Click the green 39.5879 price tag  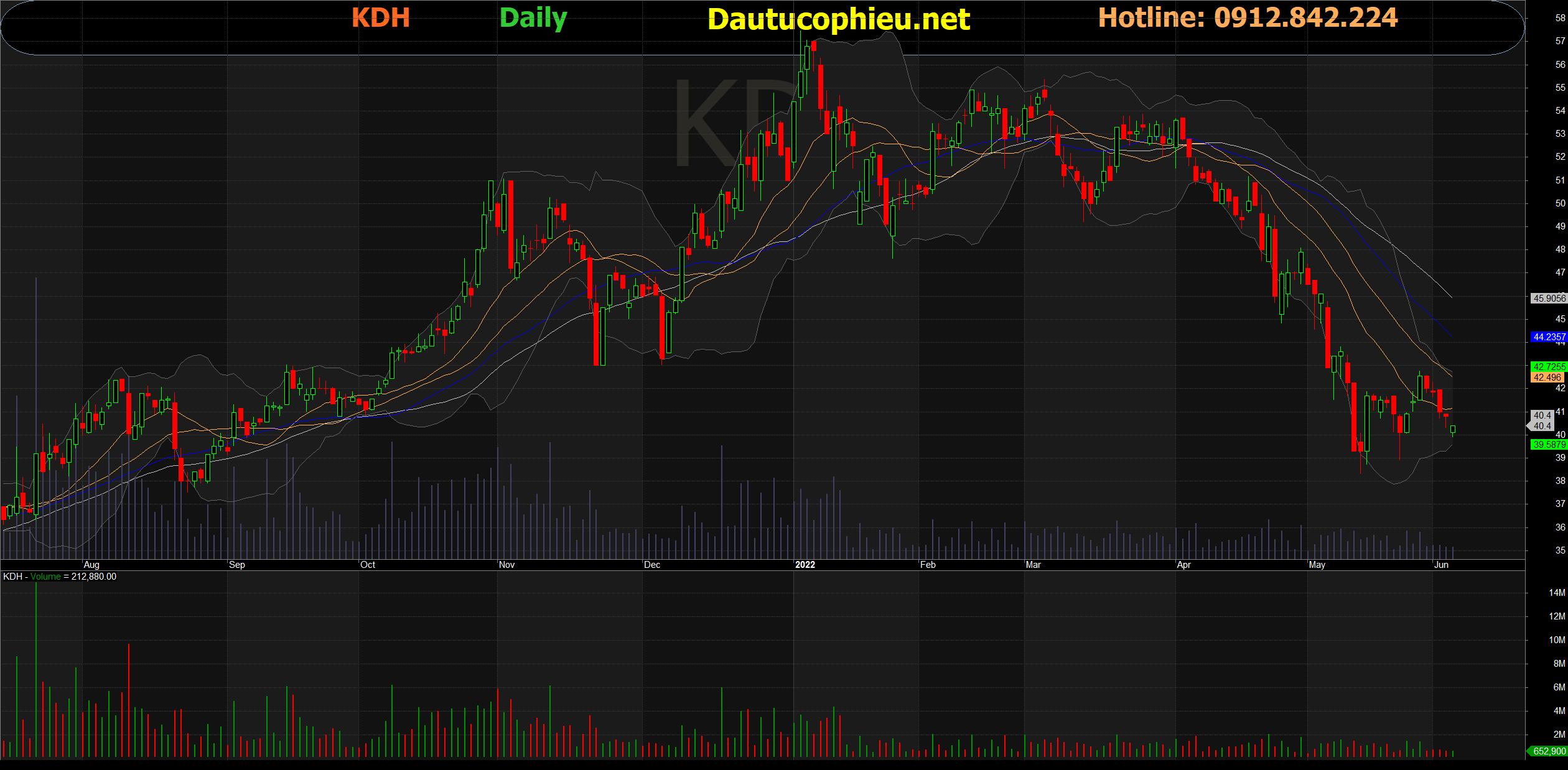(1548, 445)
